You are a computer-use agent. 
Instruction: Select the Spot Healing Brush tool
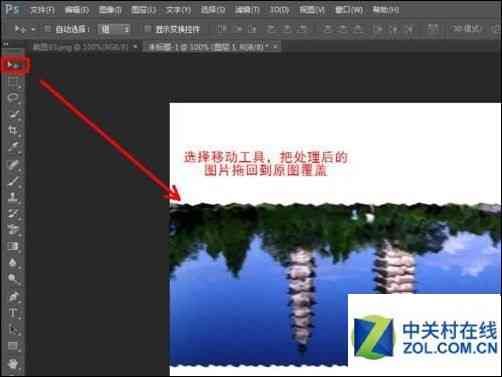(13, 165)
